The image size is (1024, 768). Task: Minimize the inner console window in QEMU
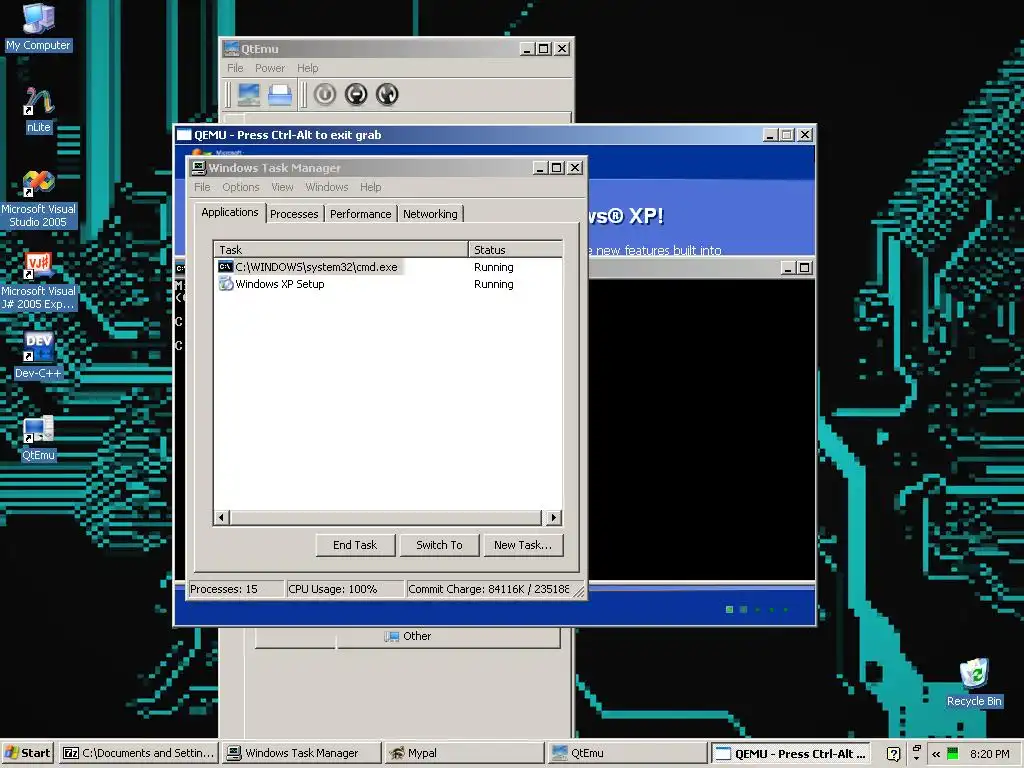click(788, 268)
